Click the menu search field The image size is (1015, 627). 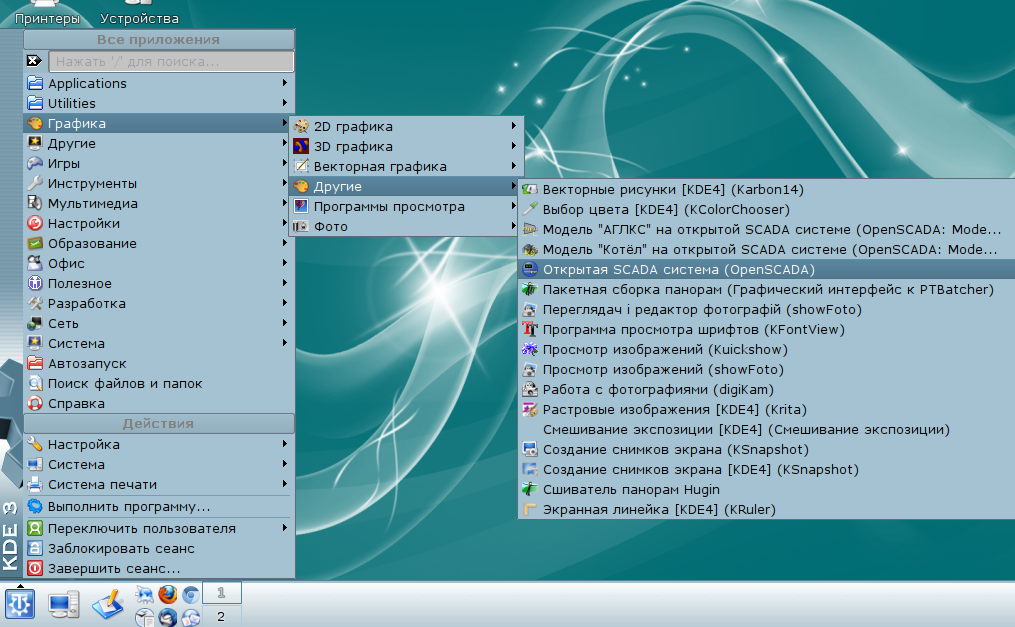click(171, 61)
